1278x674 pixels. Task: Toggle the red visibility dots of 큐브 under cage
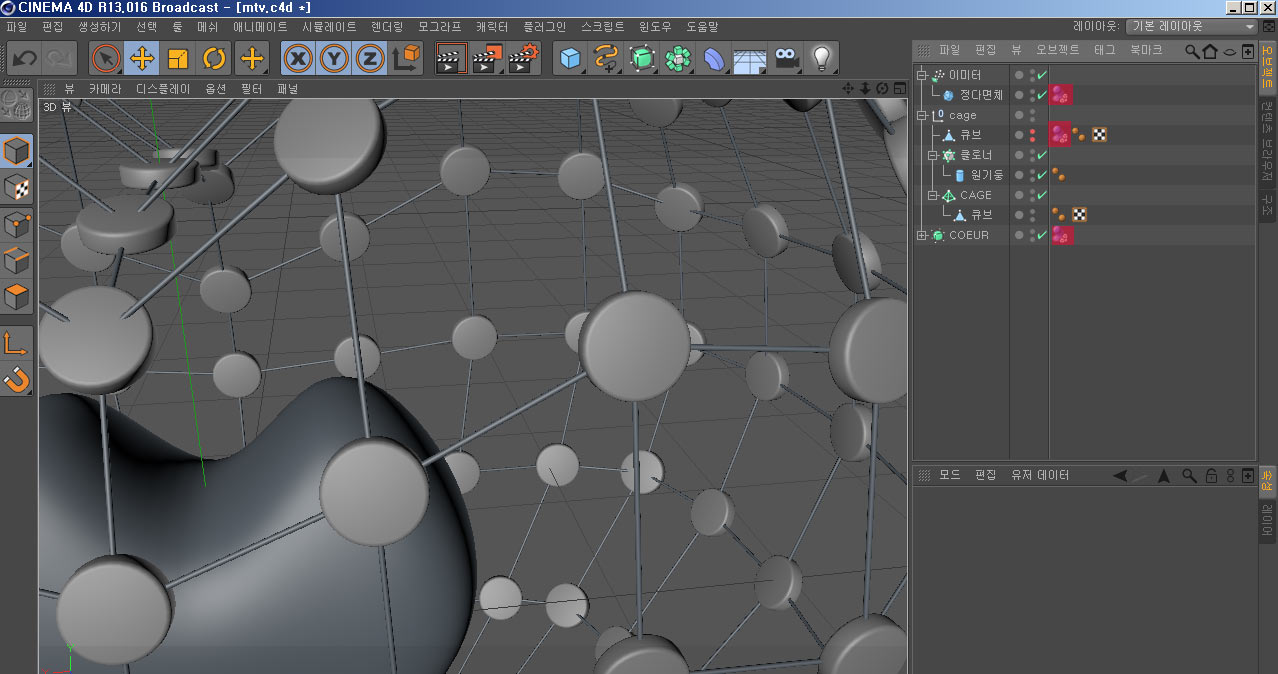1031,135
